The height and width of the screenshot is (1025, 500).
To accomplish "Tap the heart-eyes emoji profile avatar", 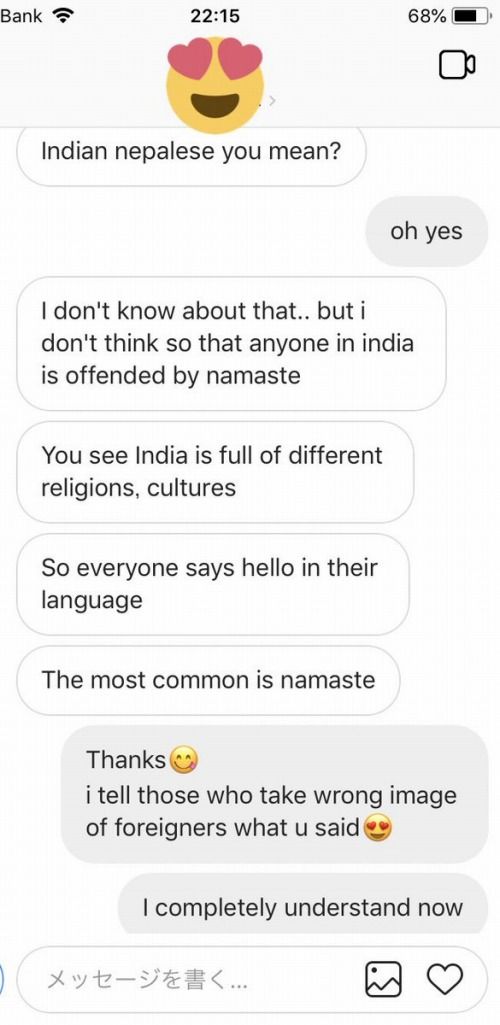I will coord(215,84).
